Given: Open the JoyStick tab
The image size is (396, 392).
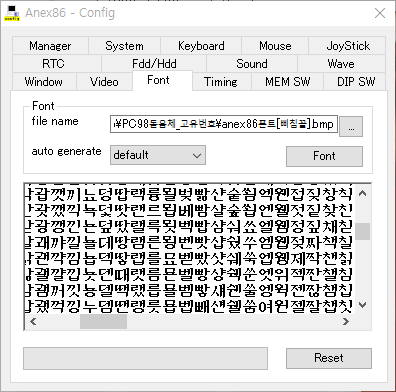Looking at the screenshot, I should click(348, 46).
